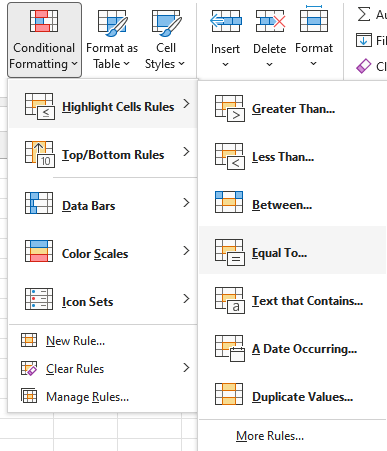Click the Cell Styles brush icon

(x=167, y=23)
